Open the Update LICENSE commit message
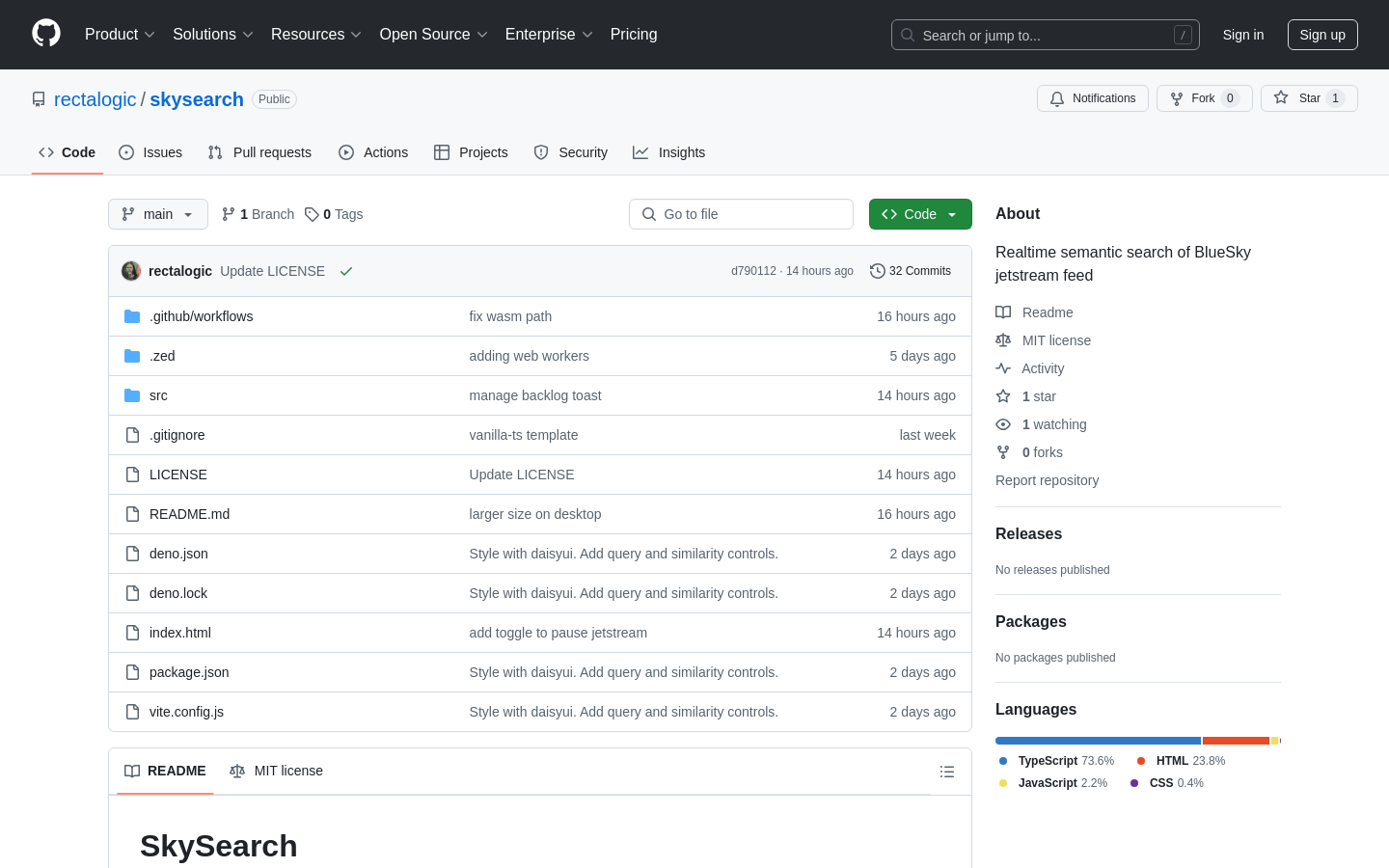The image size is (1389, 868). coord(272,271)
